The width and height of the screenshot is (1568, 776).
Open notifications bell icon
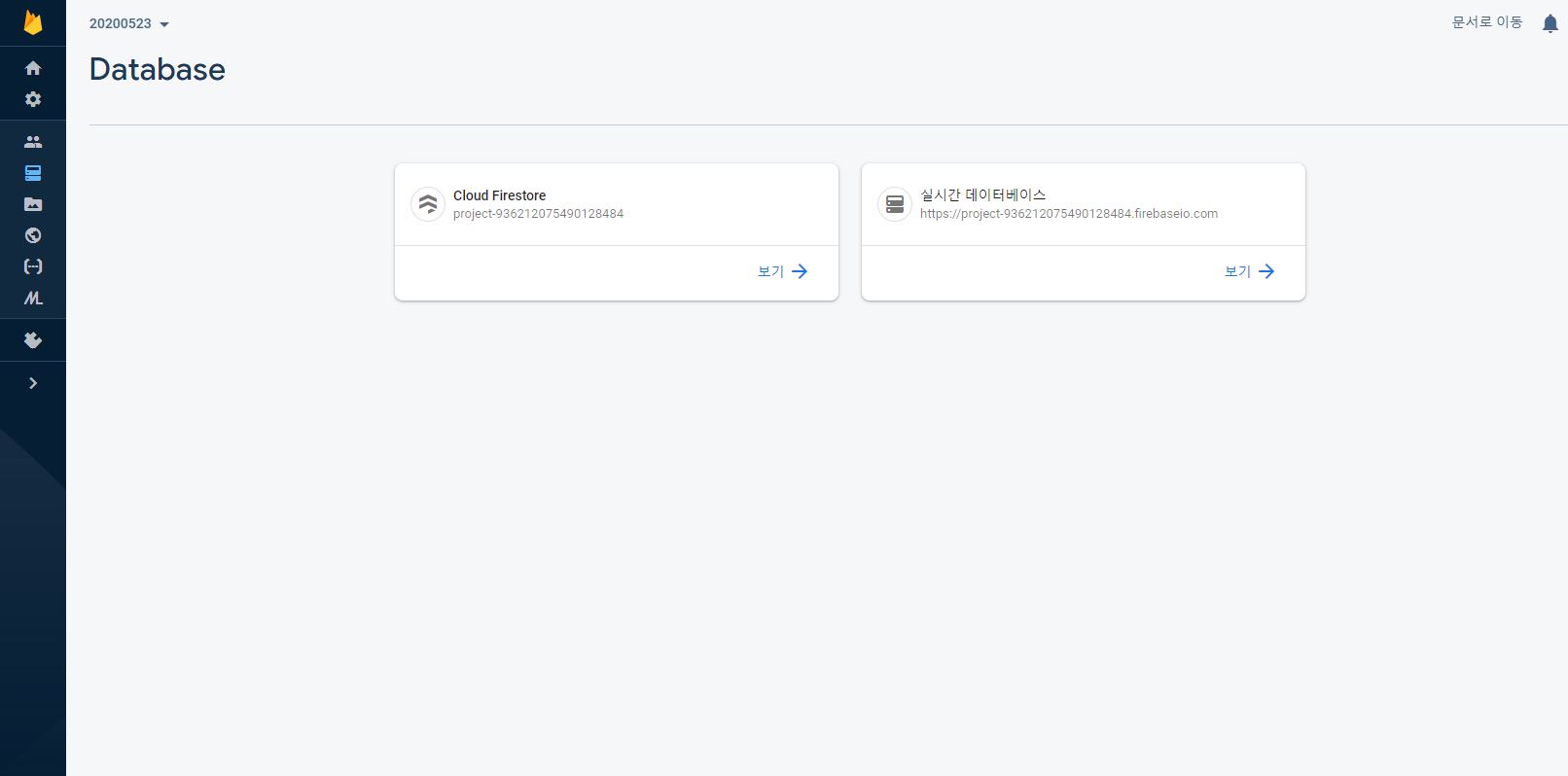(1550, 23)
